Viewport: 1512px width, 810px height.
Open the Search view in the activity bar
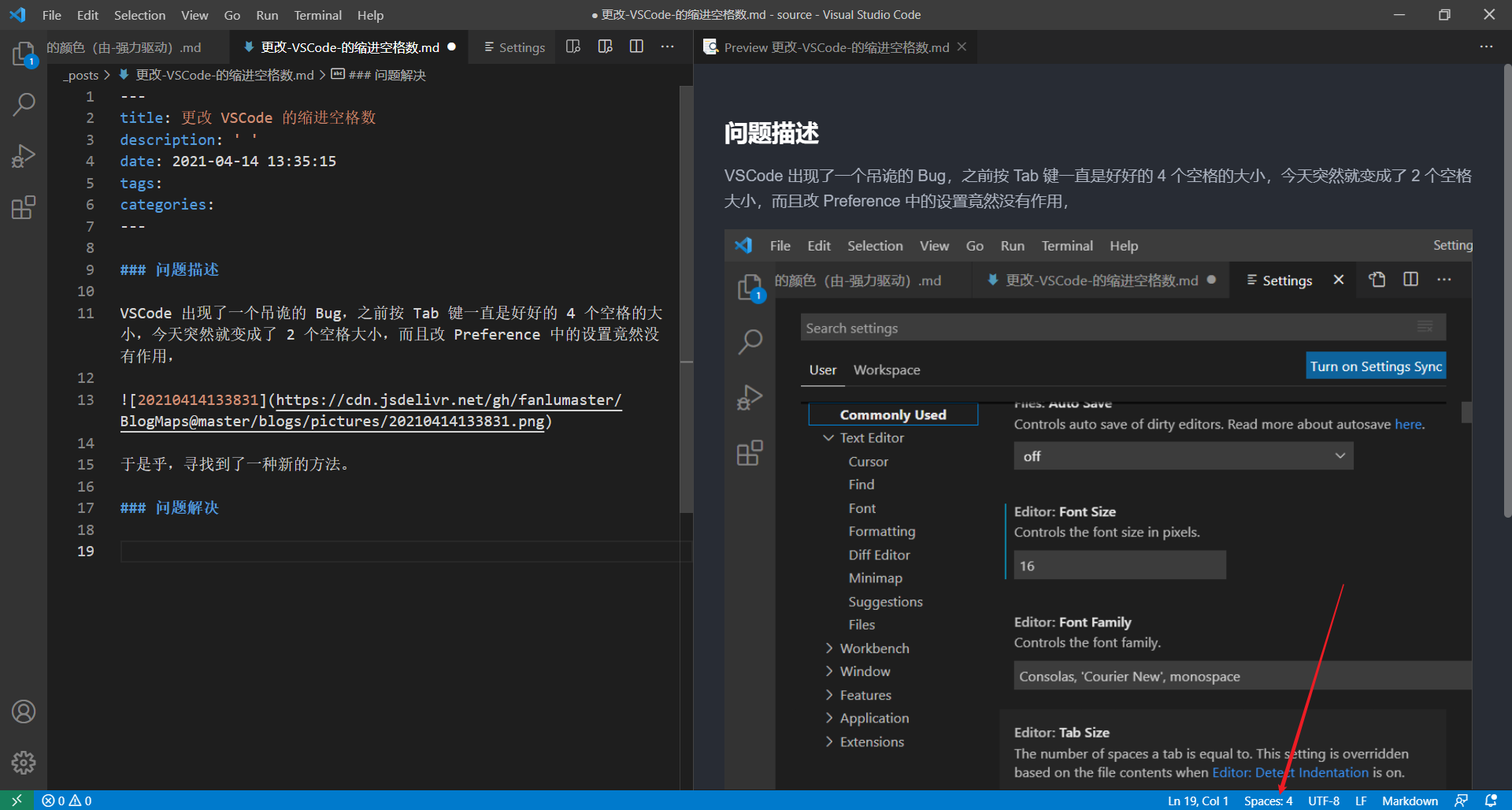24,104
